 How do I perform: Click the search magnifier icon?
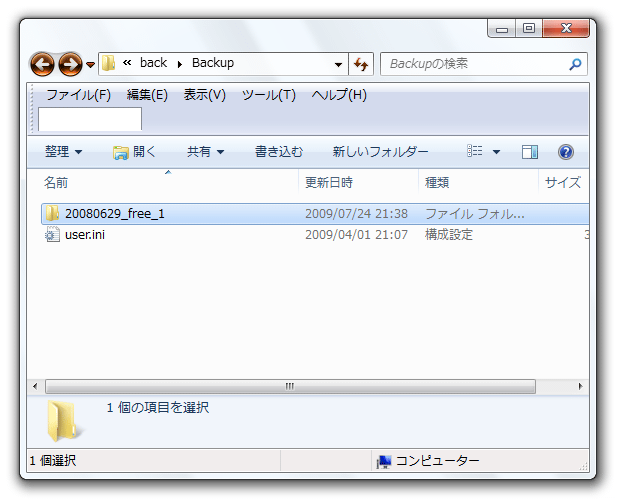tap(575, 64)
